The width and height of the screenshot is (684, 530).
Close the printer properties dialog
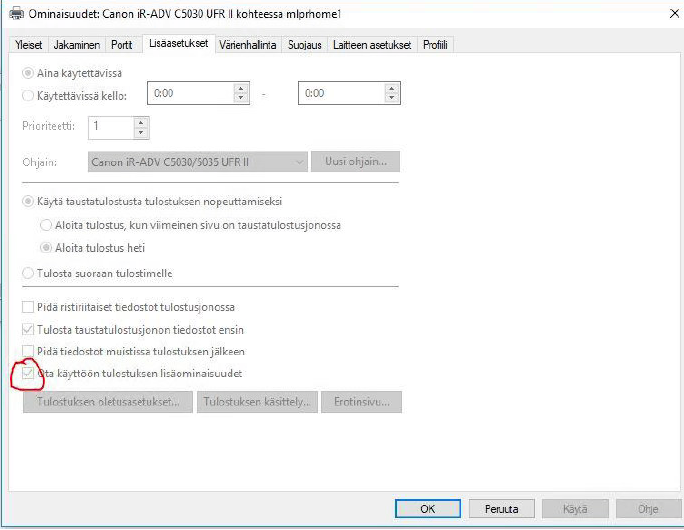coord(666,15)
